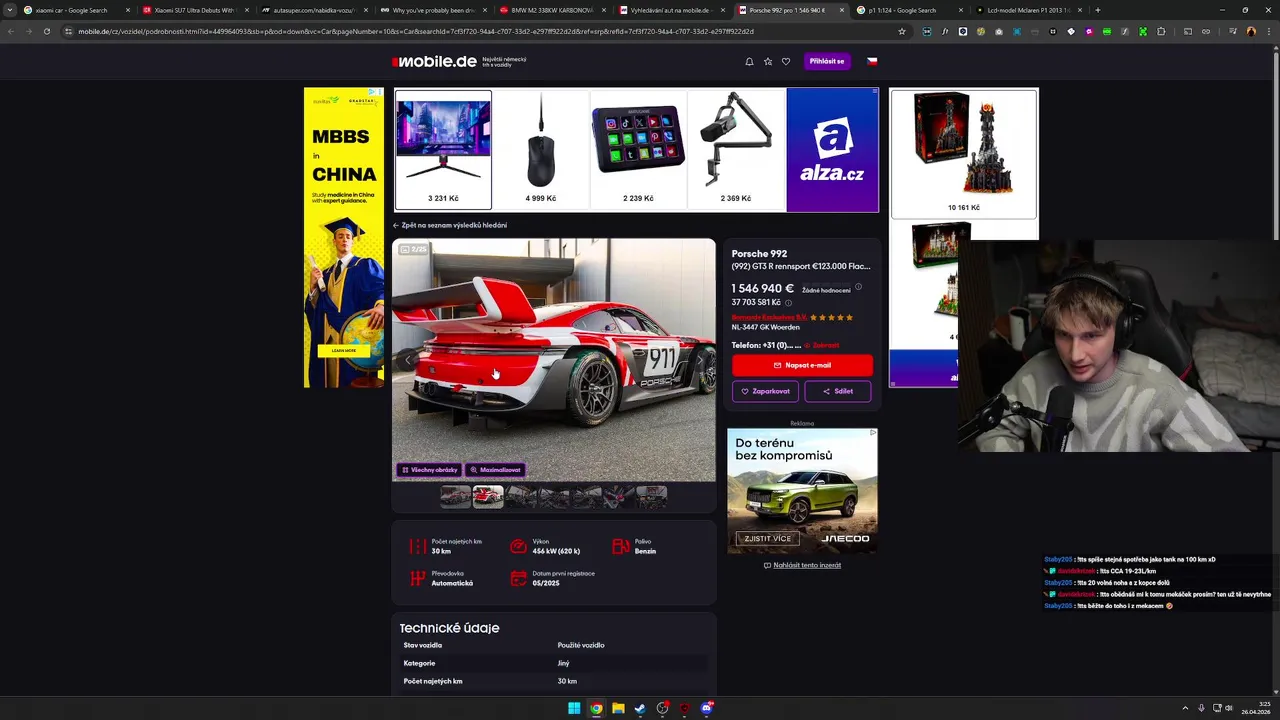Screen dimensions: 1280x720
Task: Click the Maximalizovat image button
Action: tap(496, 469)
